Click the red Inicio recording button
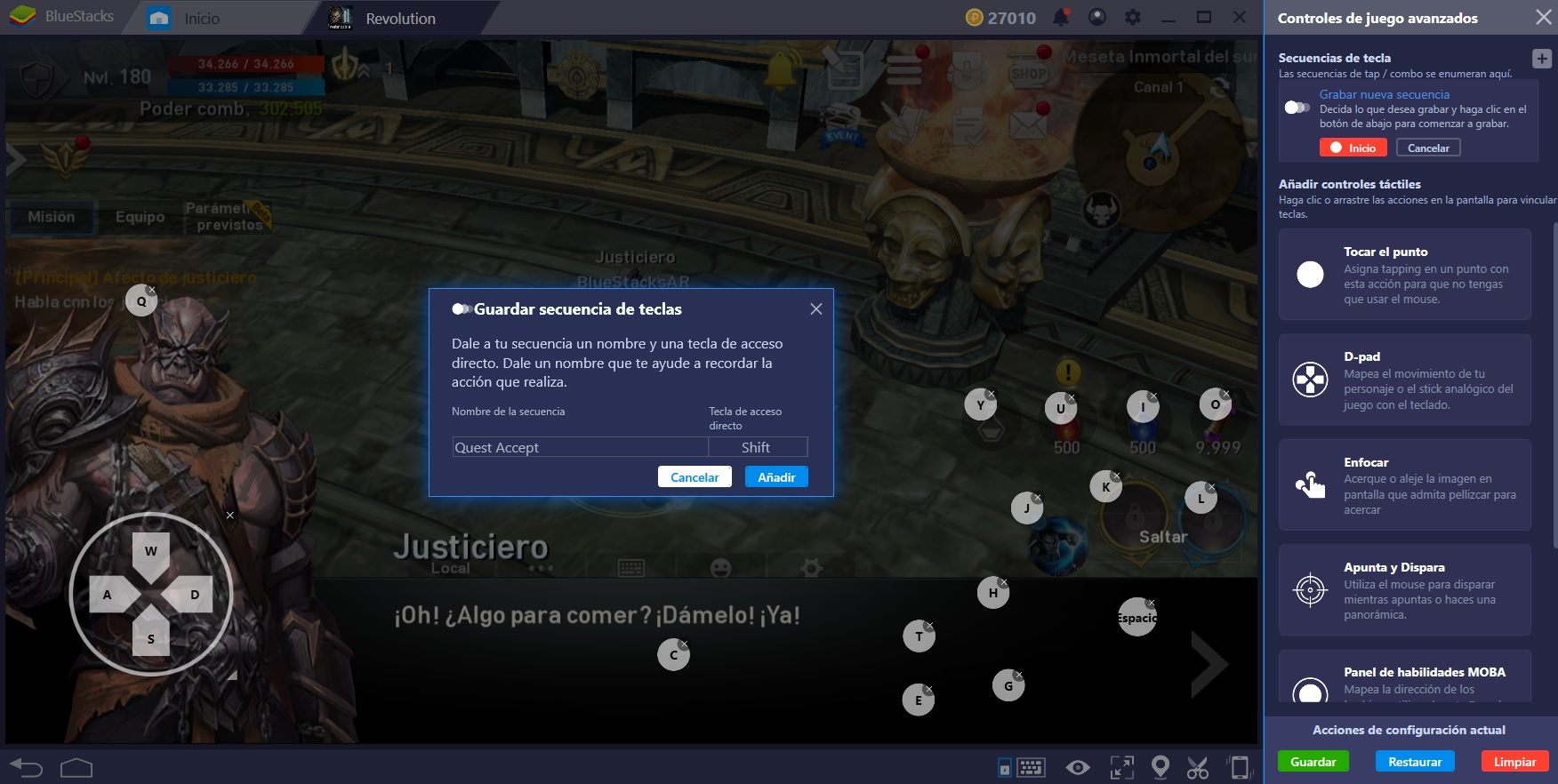The height and width of the screenshot is (784, 1558). tap(1353, 148)
